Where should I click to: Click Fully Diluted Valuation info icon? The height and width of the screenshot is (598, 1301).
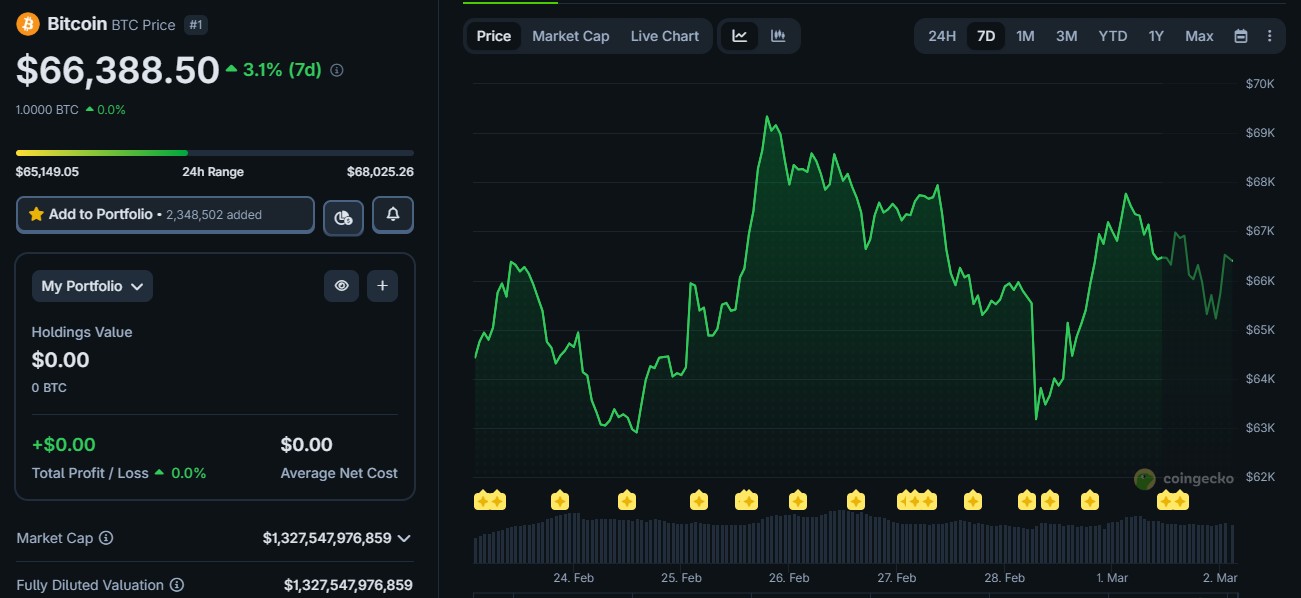[x=177, y=585]
